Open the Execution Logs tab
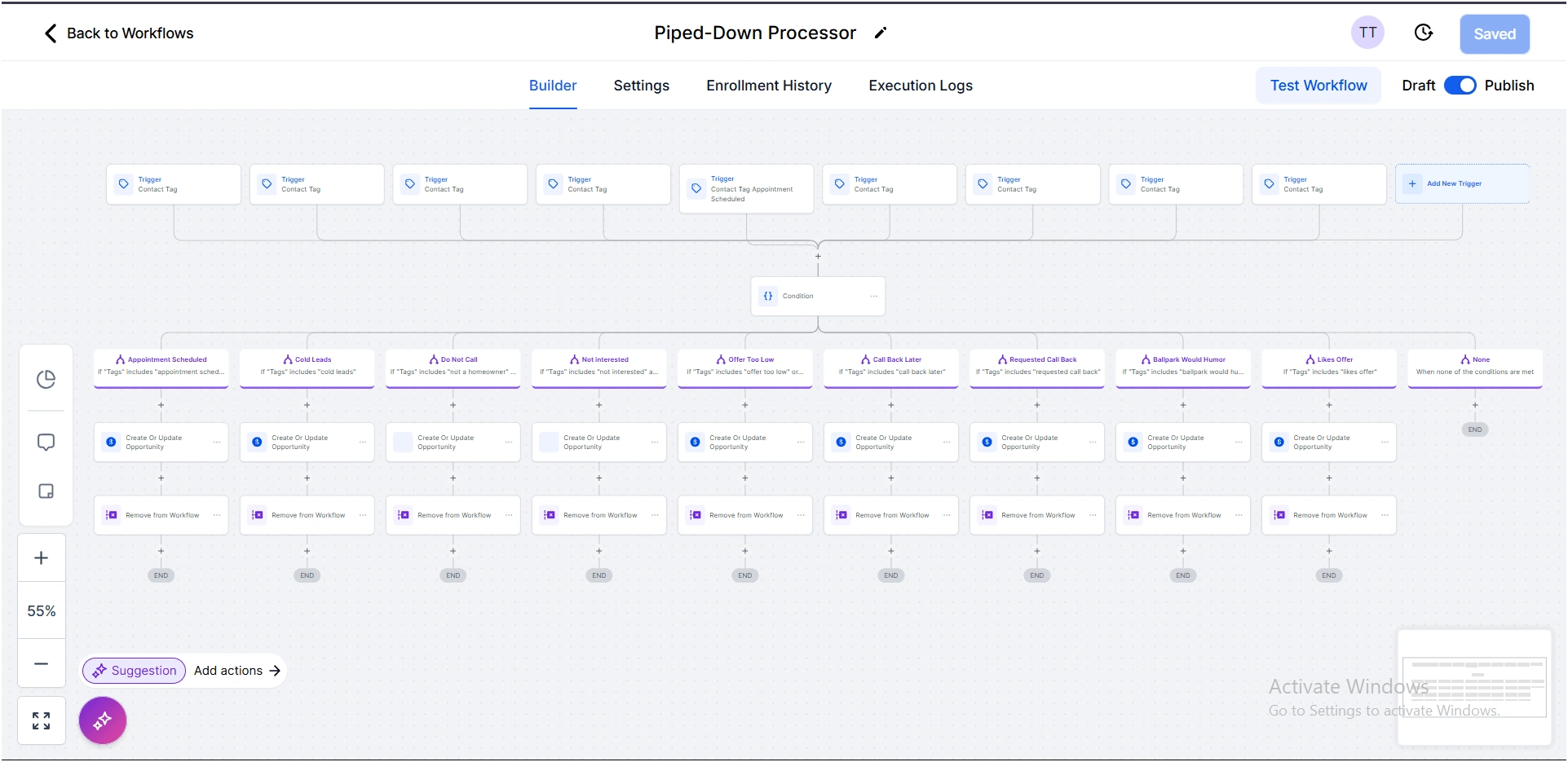This screenshot has width=1568, height=762. 921,86
